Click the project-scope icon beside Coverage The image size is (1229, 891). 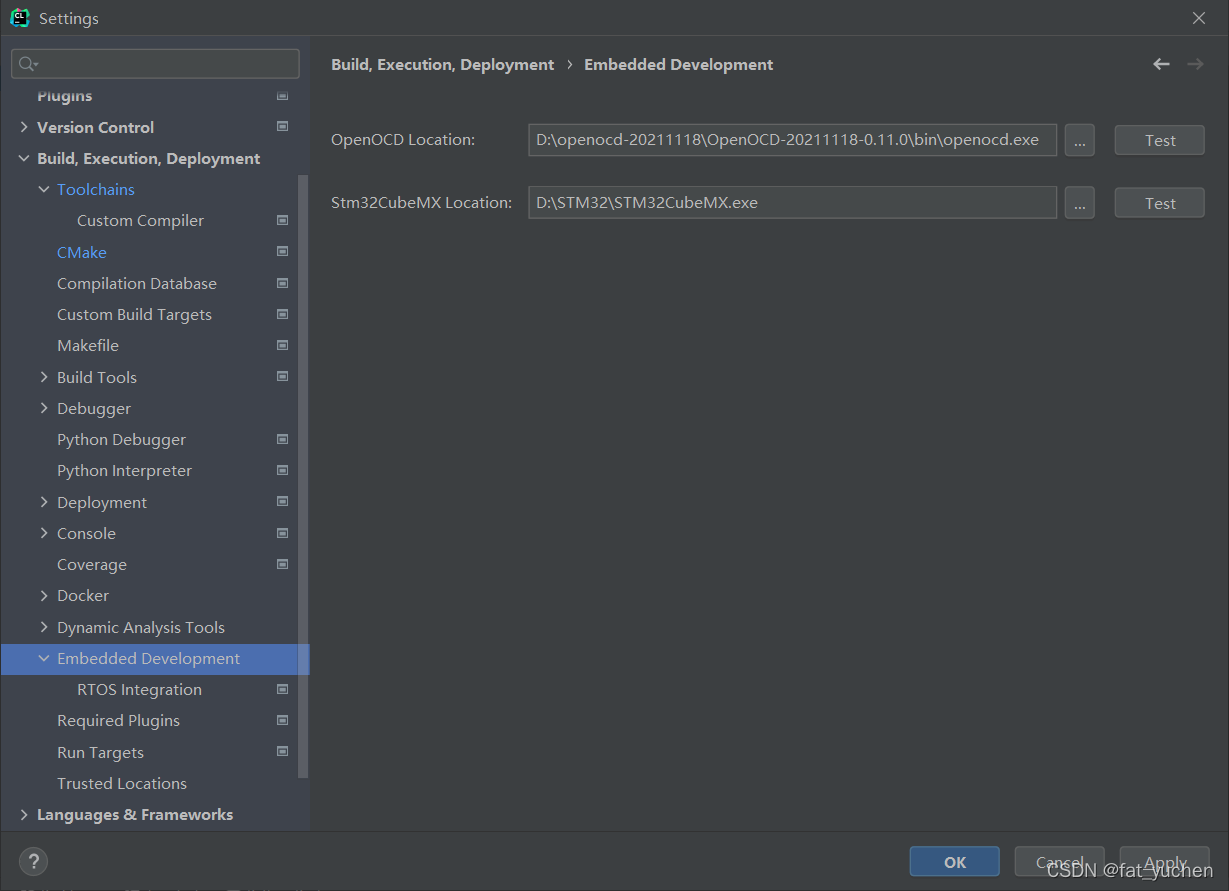[x=282, y=564]
